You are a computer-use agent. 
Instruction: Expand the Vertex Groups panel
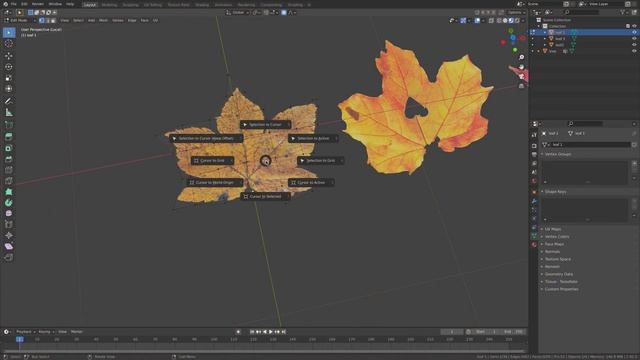click(x=558, y=154)
